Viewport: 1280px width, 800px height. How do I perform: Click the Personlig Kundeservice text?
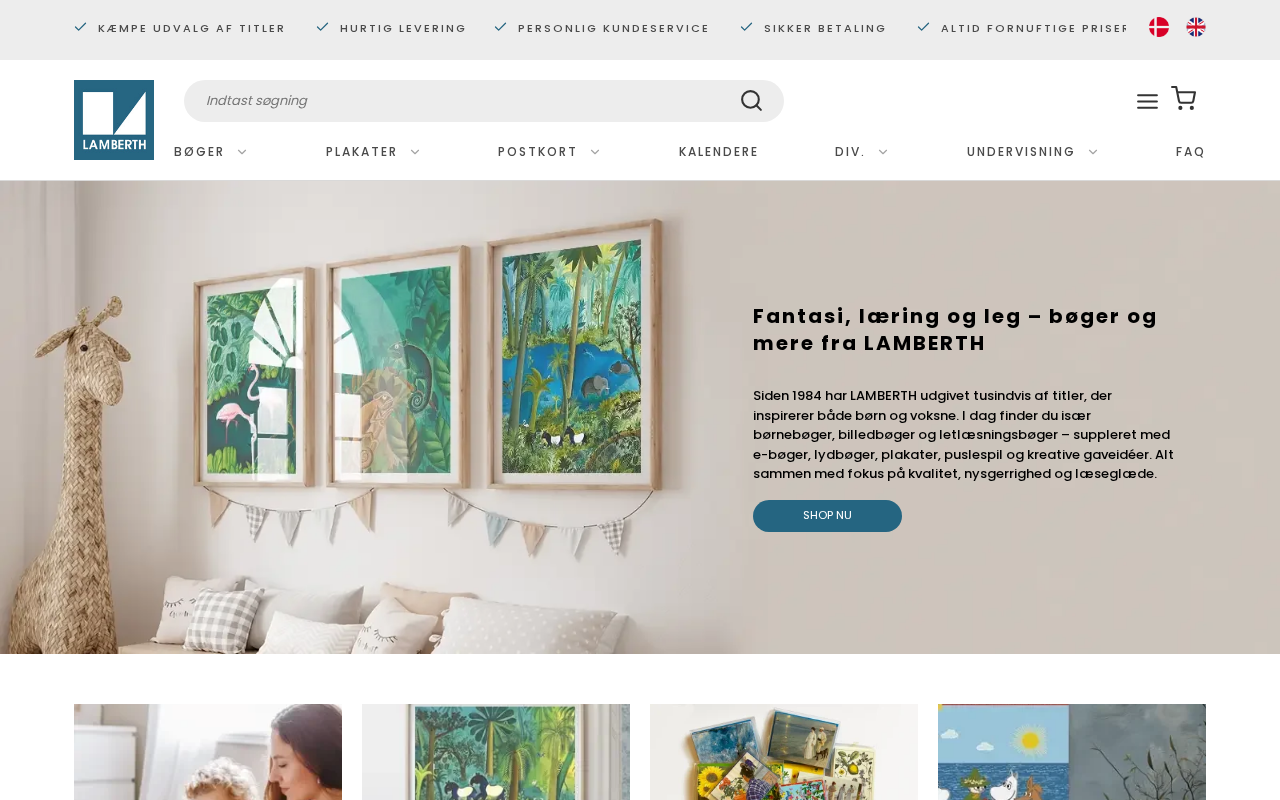(613, 28)
